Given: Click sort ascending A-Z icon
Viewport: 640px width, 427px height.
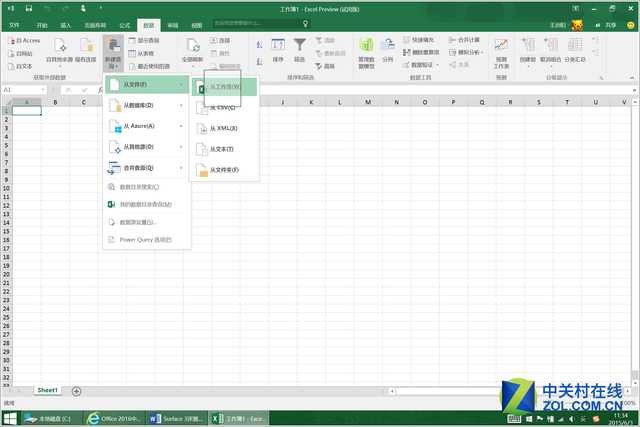Looking at the screenshot, I should click(x=259, y=44).
